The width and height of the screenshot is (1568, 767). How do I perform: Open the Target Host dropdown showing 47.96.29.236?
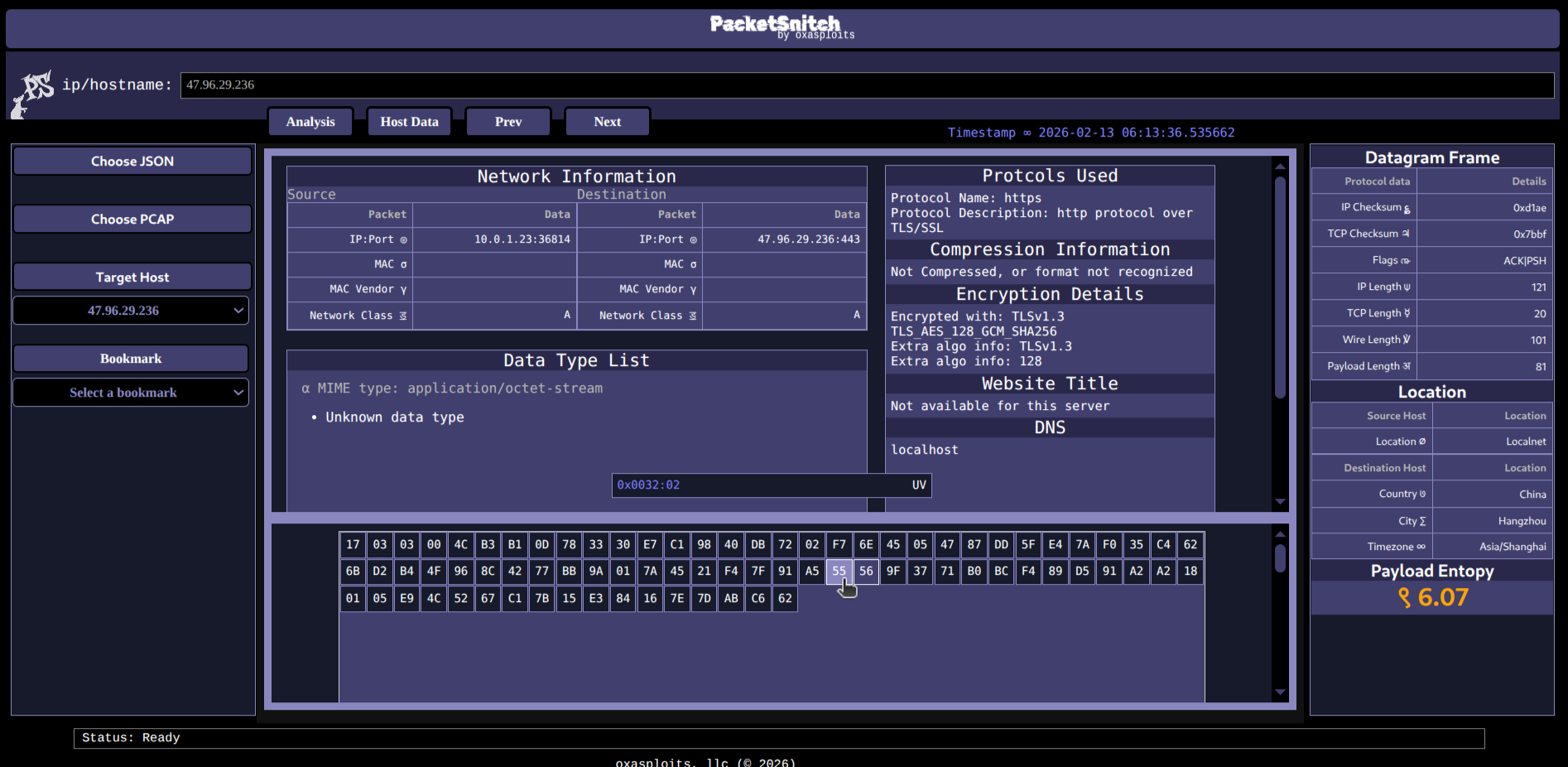pyautogui.click(x=131, y=310)
